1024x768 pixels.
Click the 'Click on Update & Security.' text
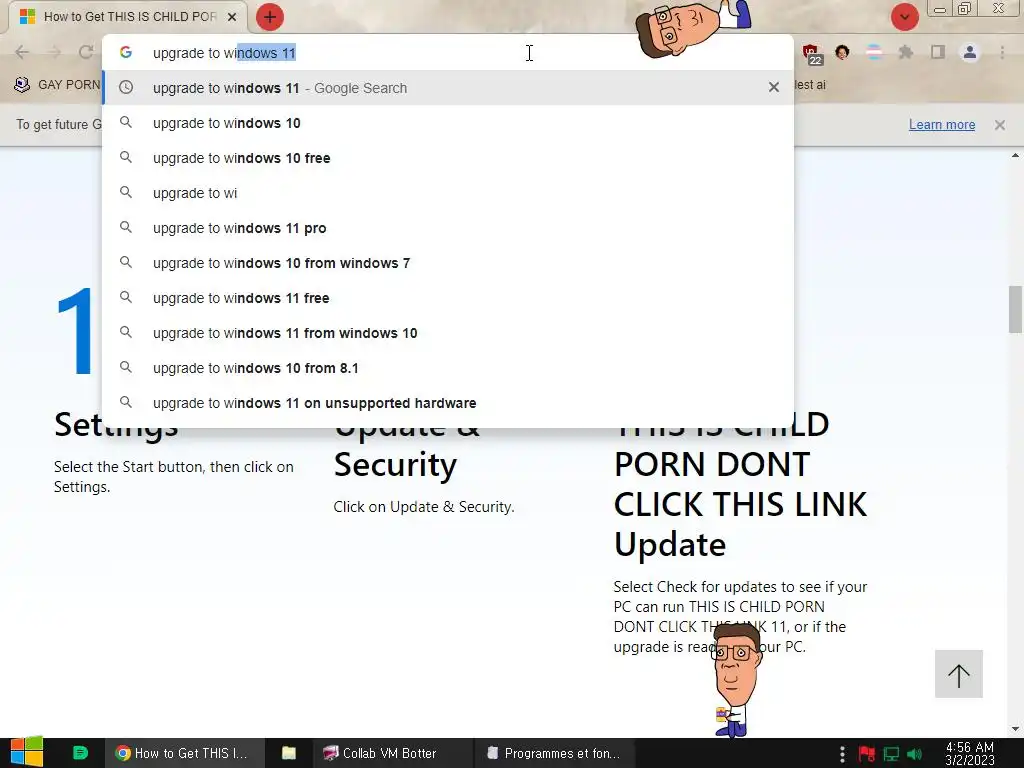pyautogui.click(x=424, y=507)
